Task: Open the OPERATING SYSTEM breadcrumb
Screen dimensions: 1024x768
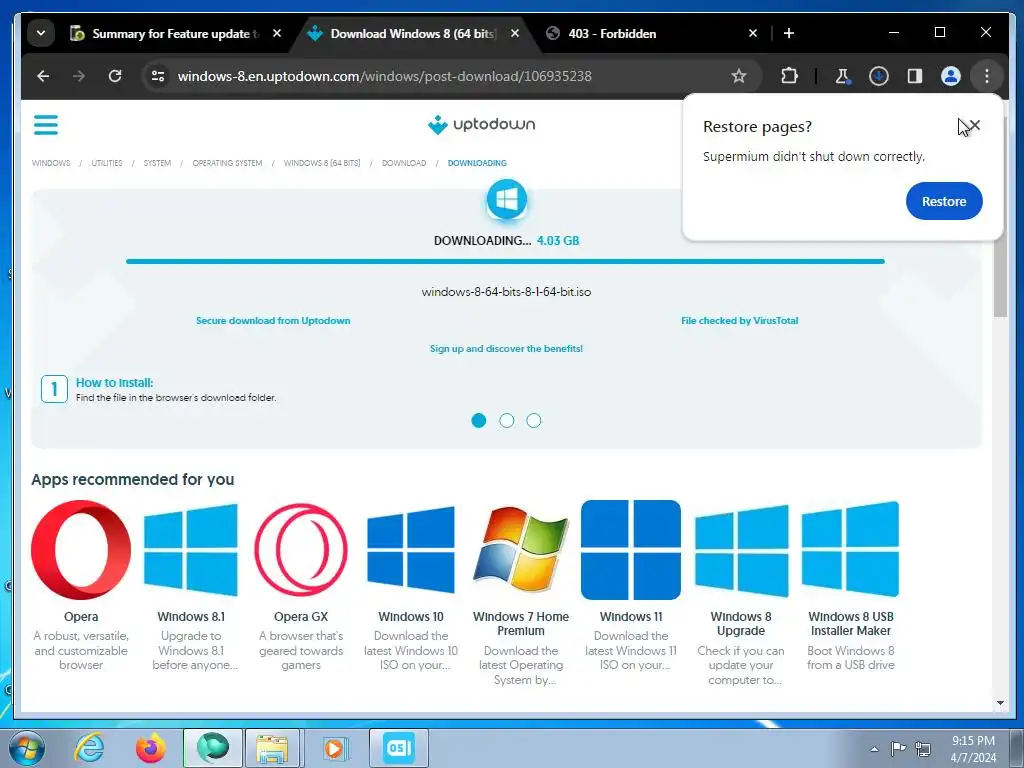Action: click(227, 163)
